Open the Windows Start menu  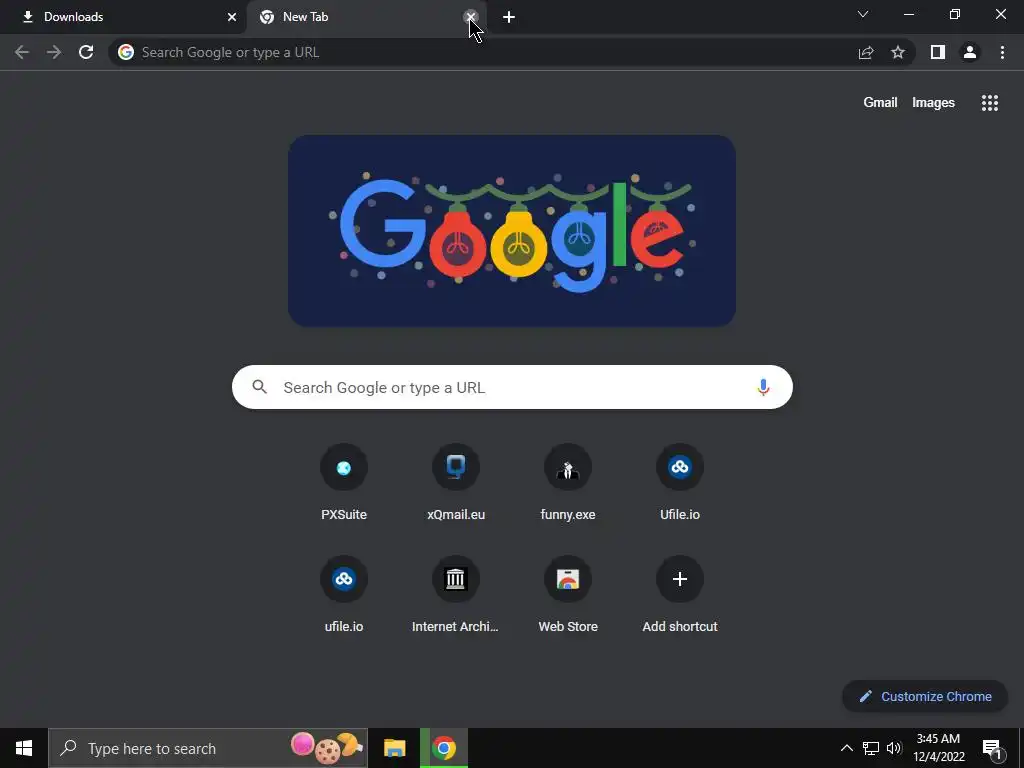click(x=24, y=748)
